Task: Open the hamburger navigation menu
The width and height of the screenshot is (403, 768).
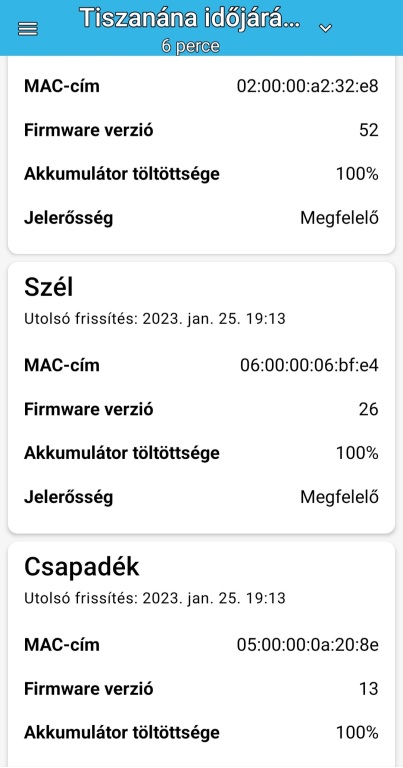Action: pyautogui.click(x=27, y=29)
